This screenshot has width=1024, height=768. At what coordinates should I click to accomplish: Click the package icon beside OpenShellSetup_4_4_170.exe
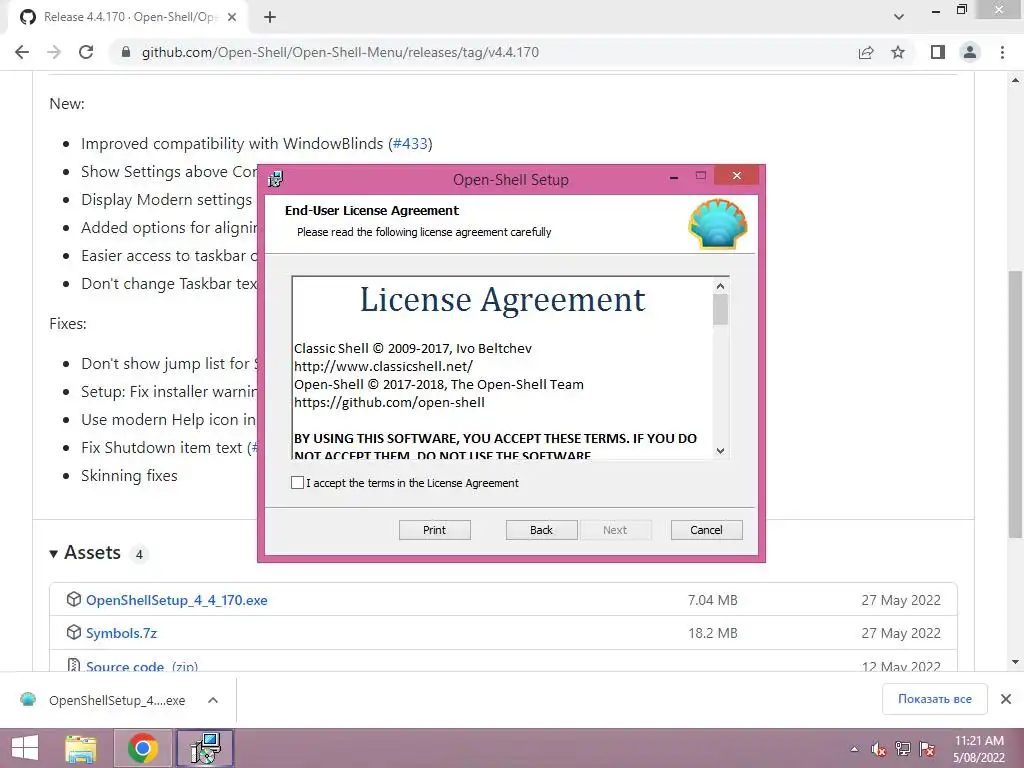pos(74,599)
